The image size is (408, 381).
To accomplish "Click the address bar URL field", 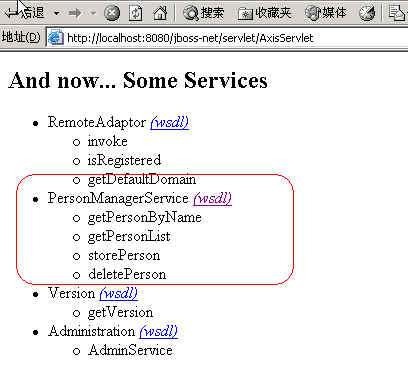I will [x=227, y=38].
